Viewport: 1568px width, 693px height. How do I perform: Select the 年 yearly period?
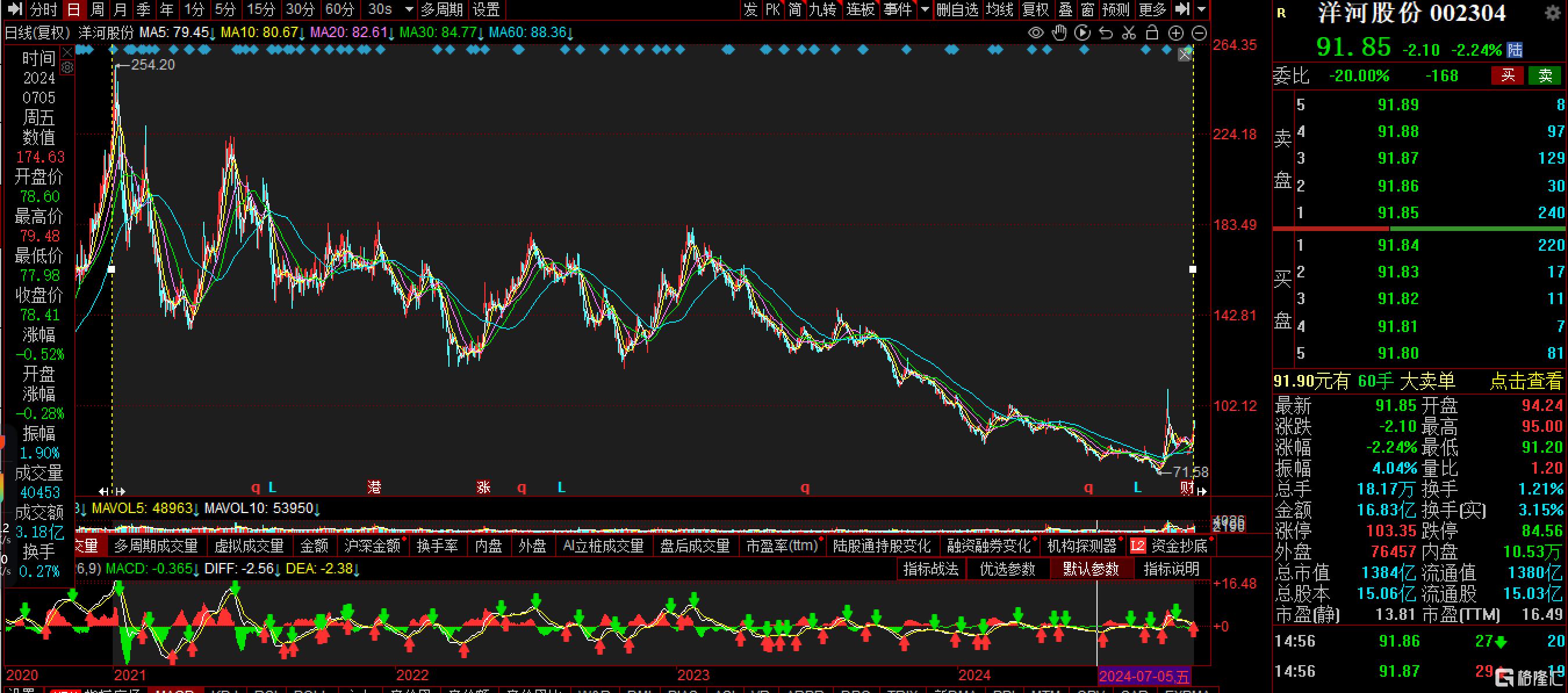pos(166,9)
